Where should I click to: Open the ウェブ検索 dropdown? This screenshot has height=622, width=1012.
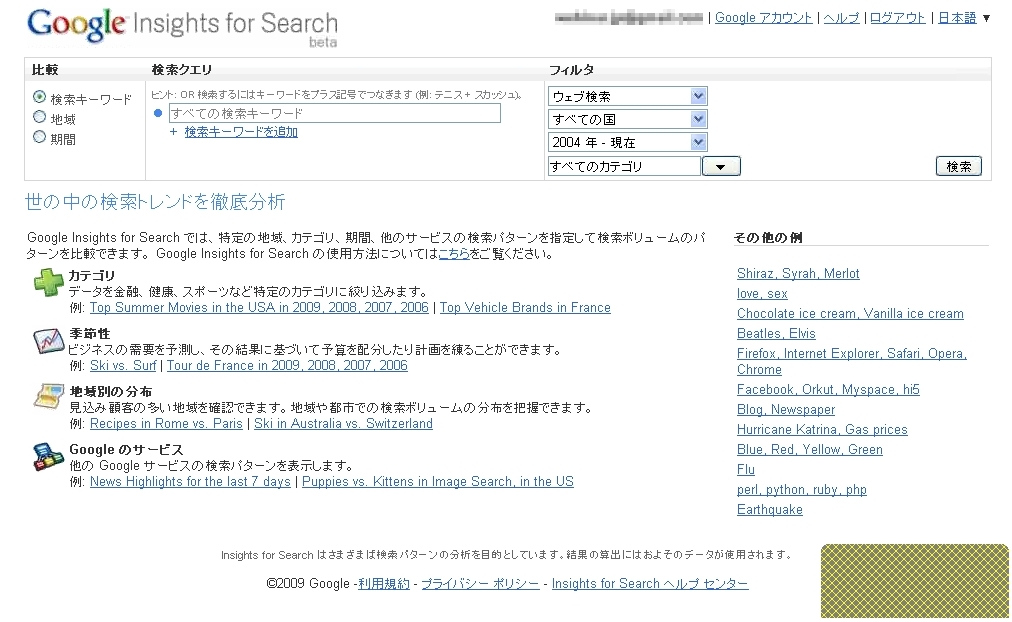[x=627, y=96]
